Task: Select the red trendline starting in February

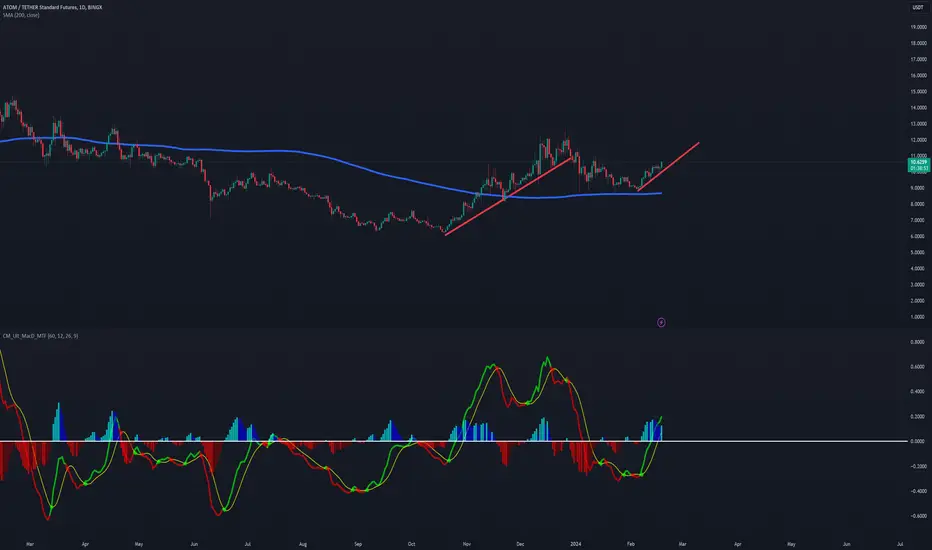Action: click(x=668, y=167)
